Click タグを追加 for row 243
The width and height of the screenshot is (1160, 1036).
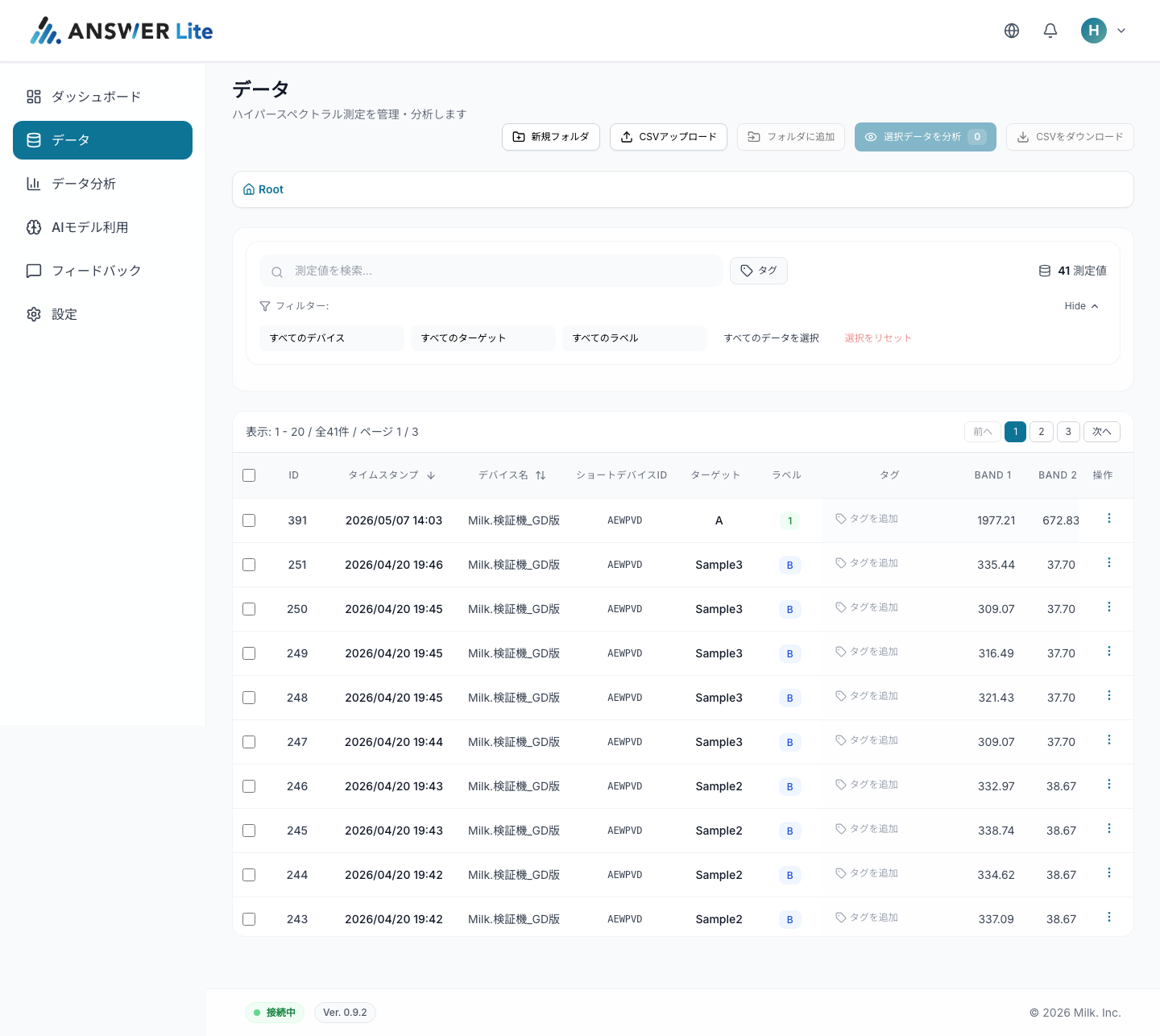867,918
